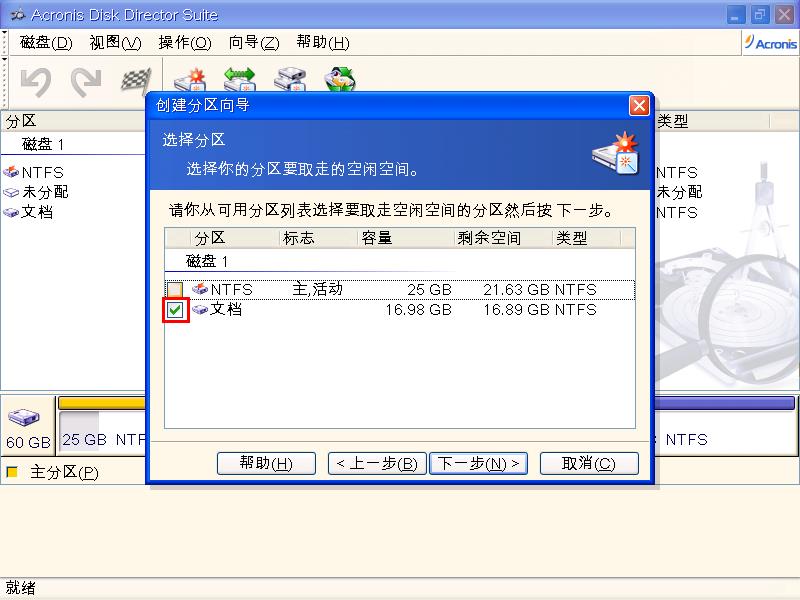The width and height of the screenshot is (800, 600).
Task: Select the create partition toolbar icon
Action: click(x=188, y=77)
